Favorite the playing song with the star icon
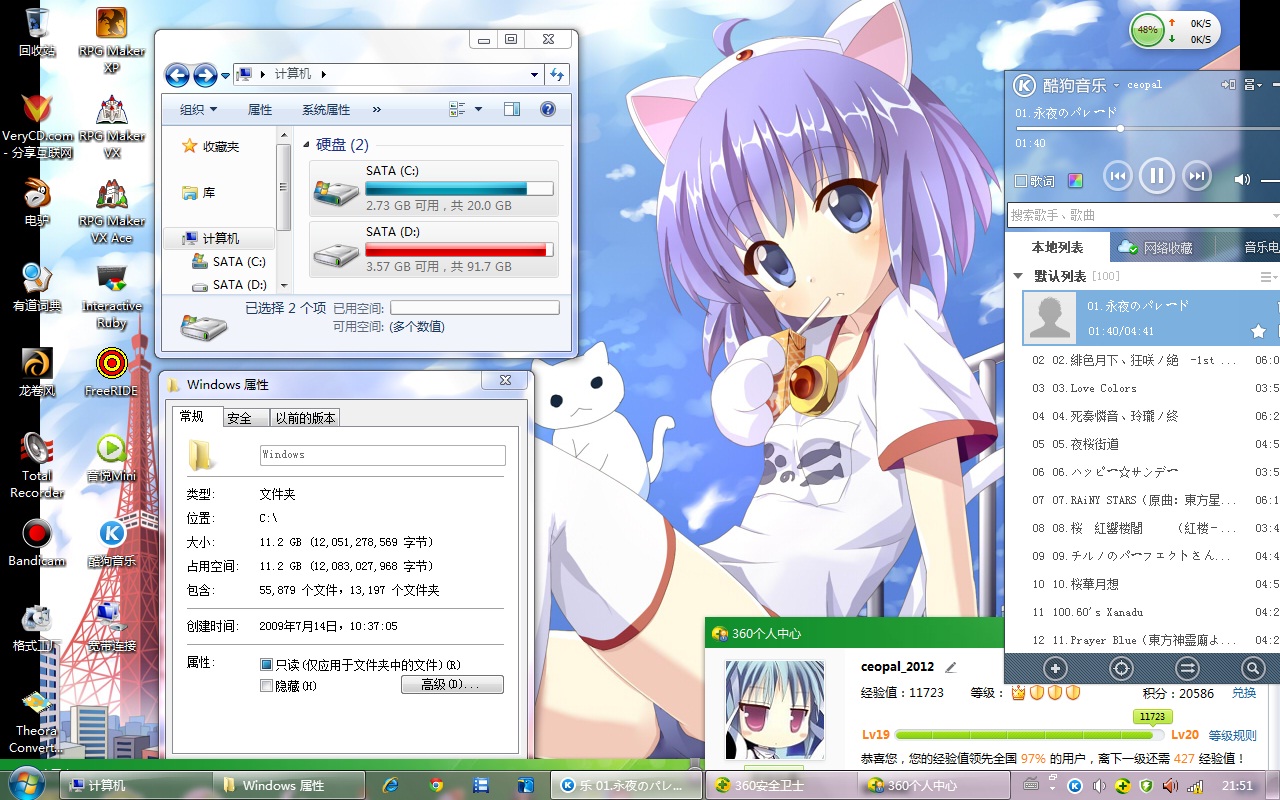 point(1258,331)
